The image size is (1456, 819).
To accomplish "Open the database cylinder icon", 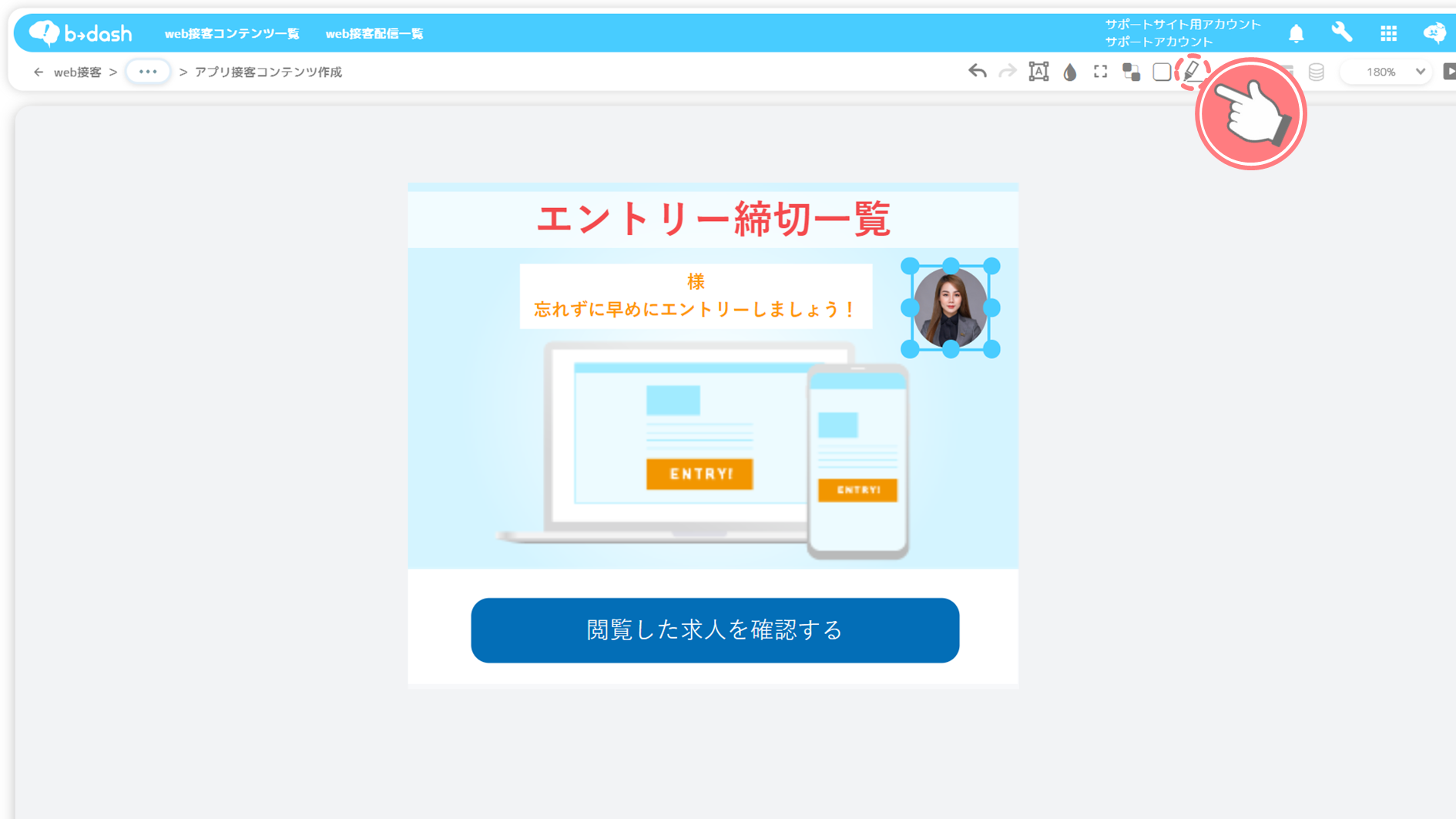I will [1317, 72].
